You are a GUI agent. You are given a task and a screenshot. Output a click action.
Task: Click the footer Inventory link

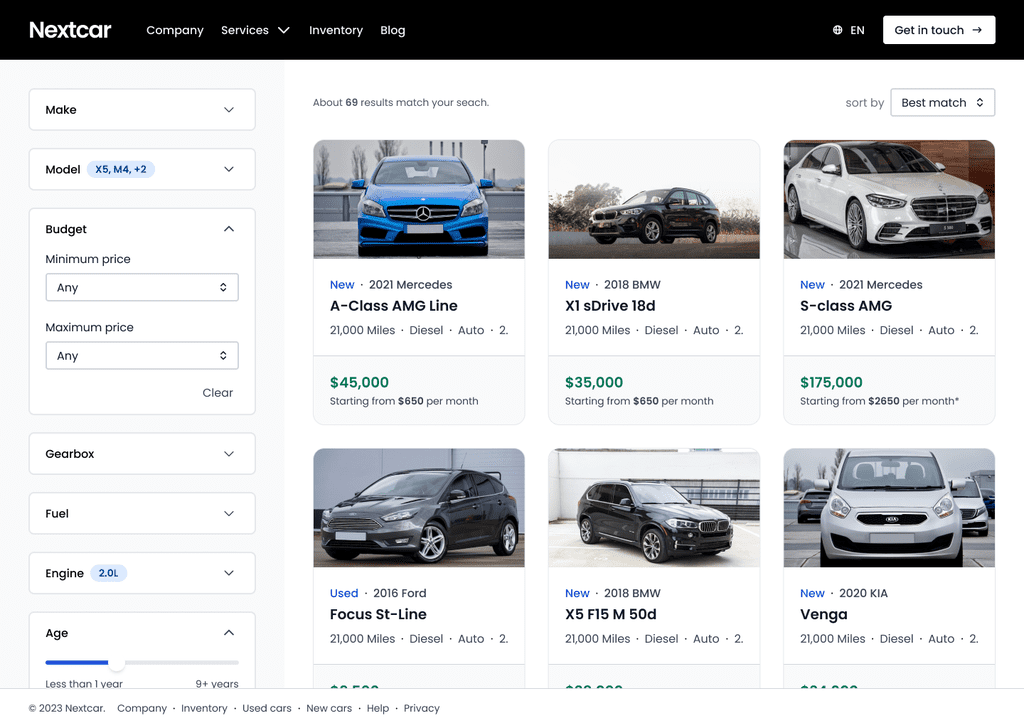click(204, 708)
